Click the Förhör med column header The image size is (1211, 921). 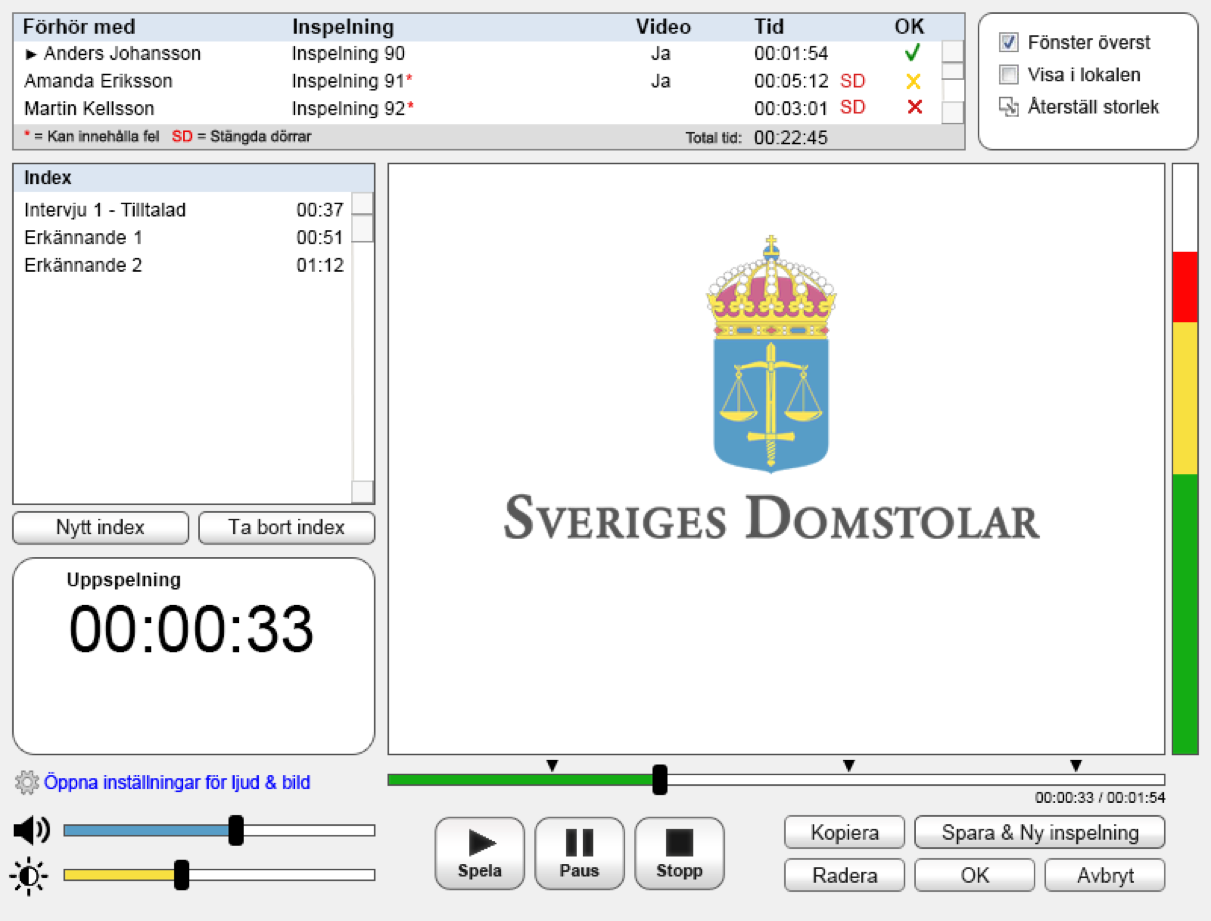79,27
